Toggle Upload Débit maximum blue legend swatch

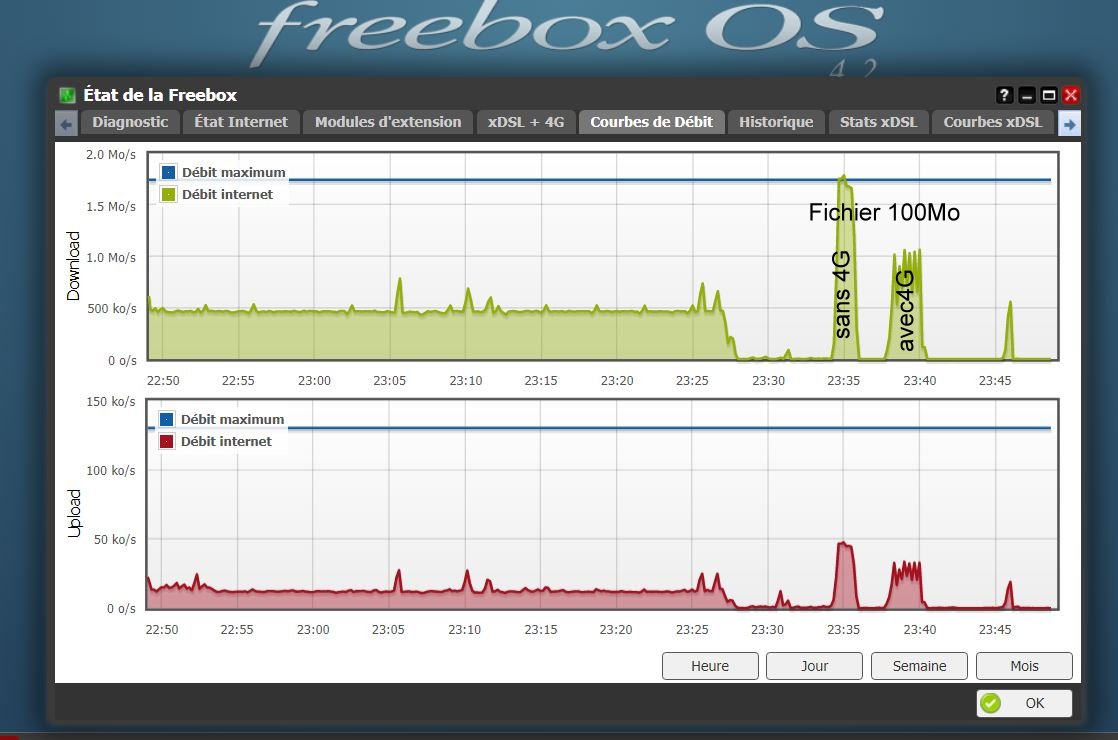(167, 419)
